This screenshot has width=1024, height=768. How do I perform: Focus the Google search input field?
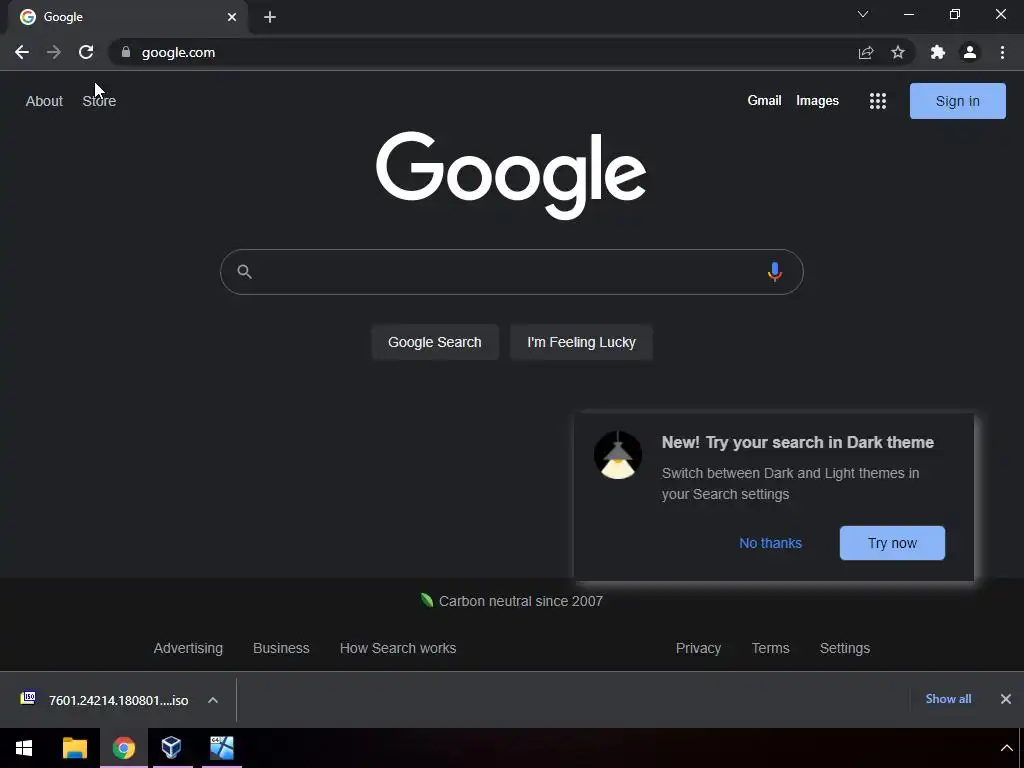point(509,272)
